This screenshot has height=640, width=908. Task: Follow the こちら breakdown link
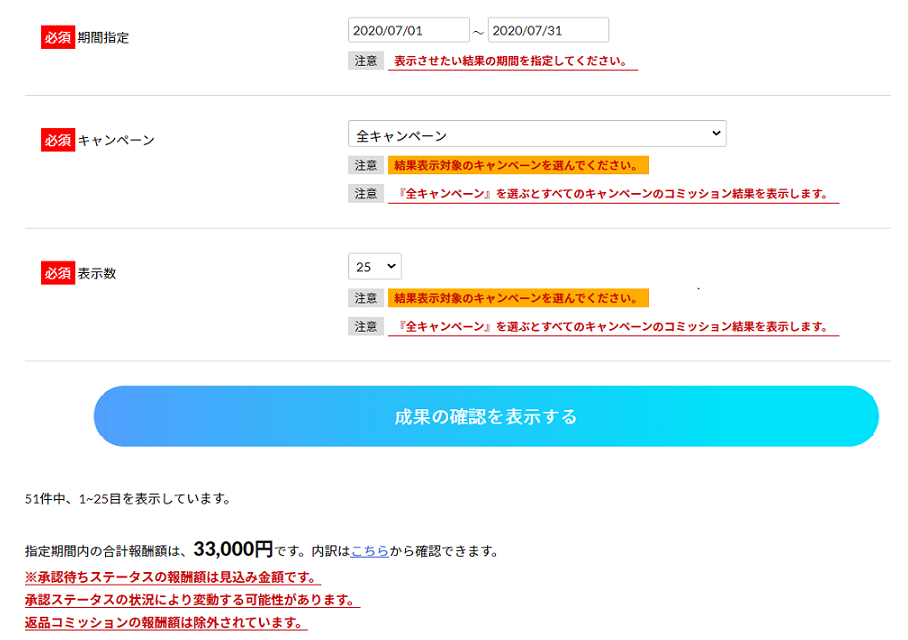369,551
